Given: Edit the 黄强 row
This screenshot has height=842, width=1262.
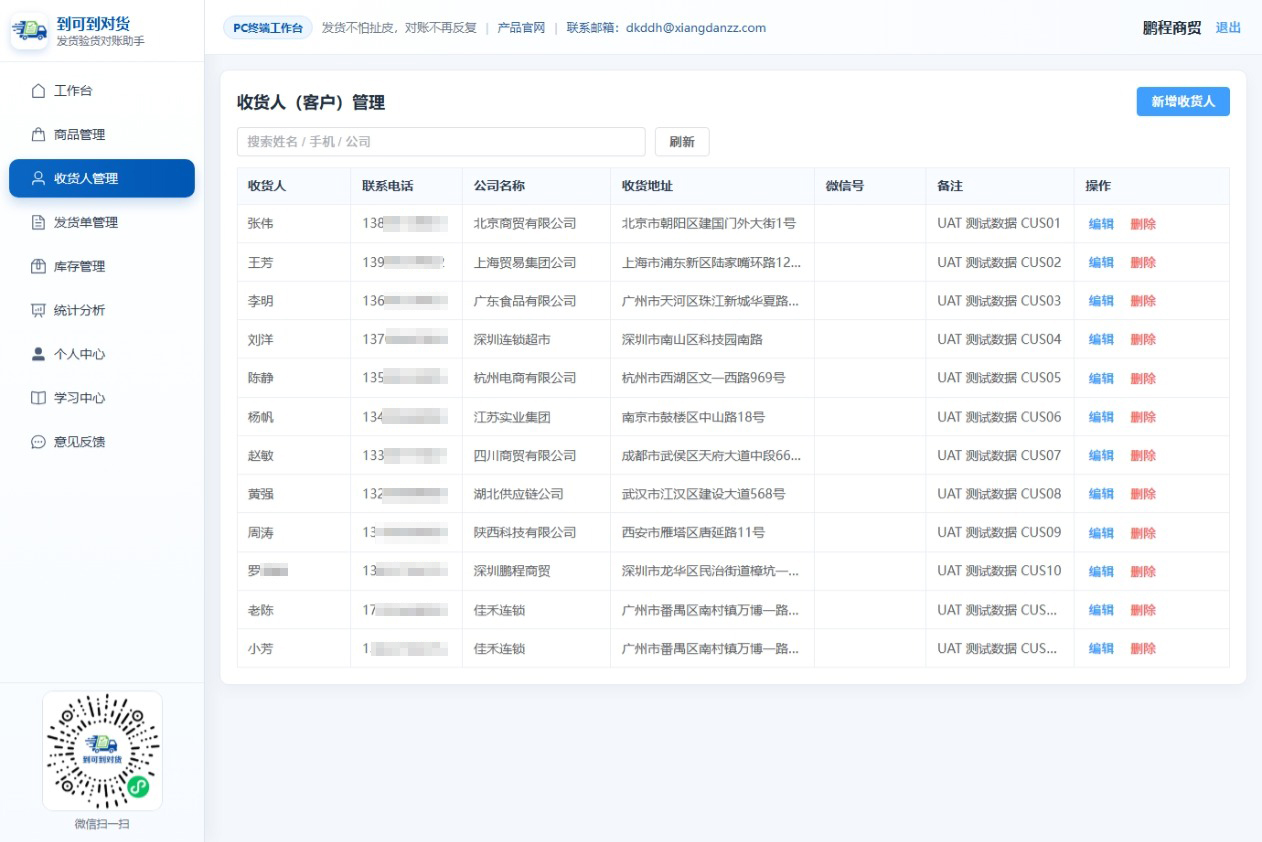Looking at the screenshot, I should (x=1101, y=494).
